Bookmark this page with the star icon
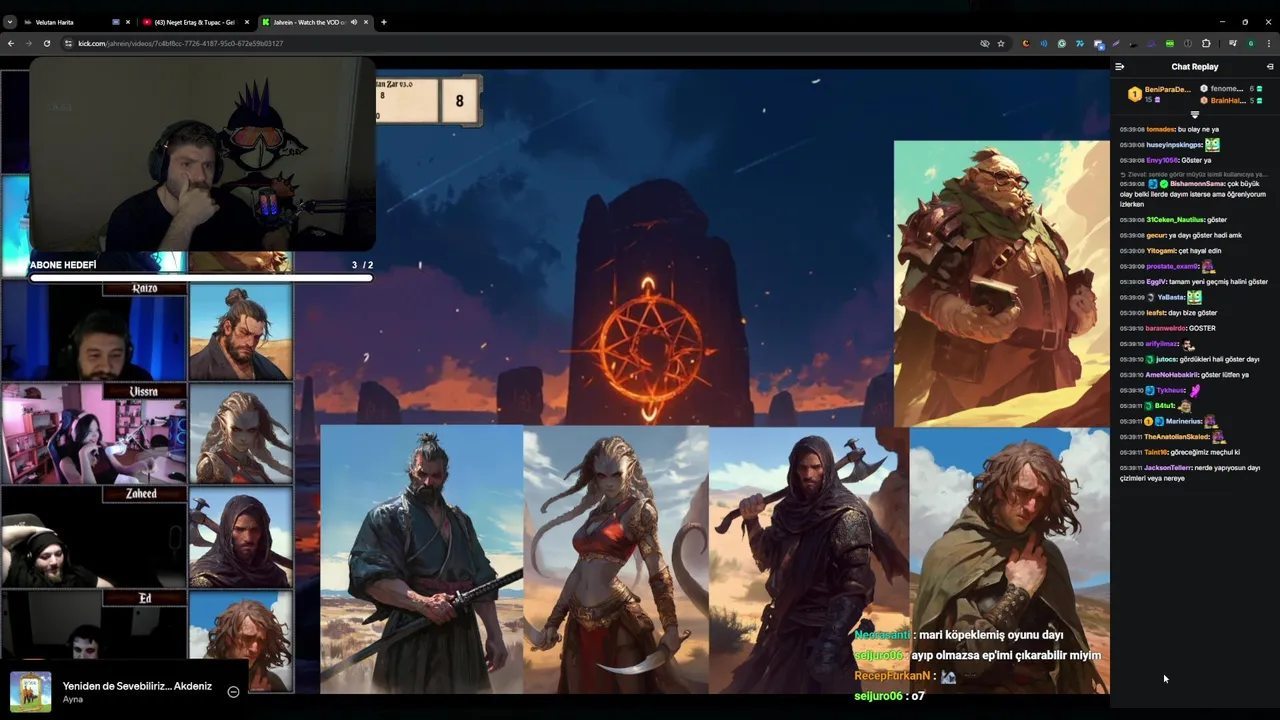Image resolution: width=1280 pixels, height=720 pixels. (1001, 43)
